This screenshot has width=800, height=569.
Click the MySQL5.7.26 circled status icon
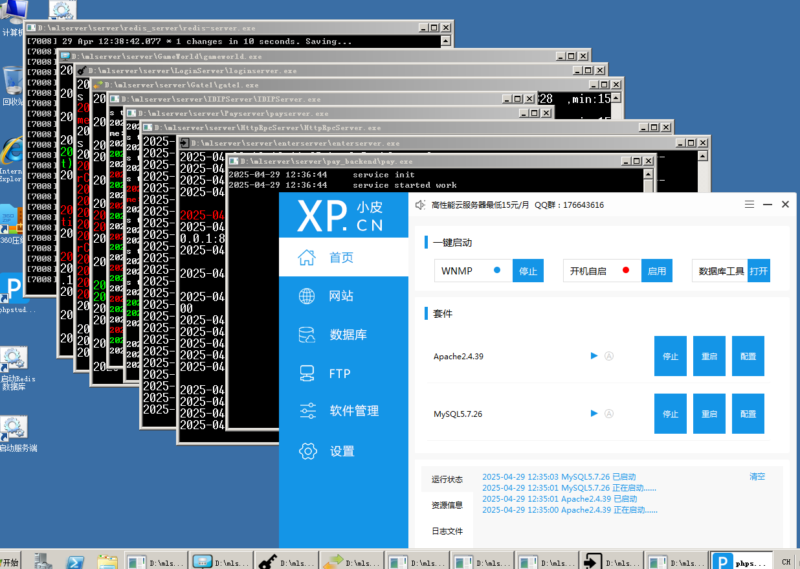coord(608,413)
